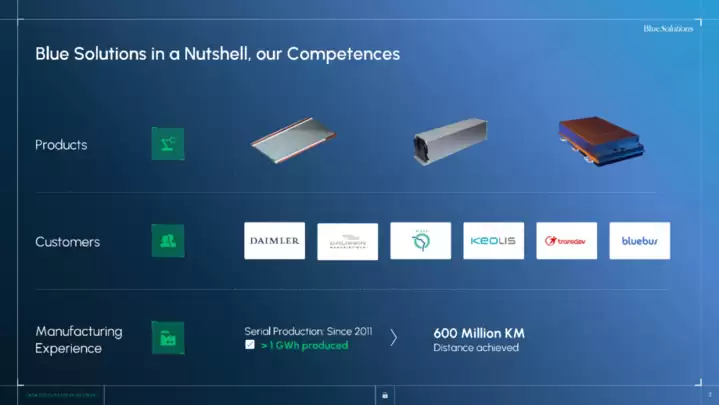Select the Bluebus customer logo
Image resolution: width=719 pixels, height=405 pixels.
[x=639, y=241]
